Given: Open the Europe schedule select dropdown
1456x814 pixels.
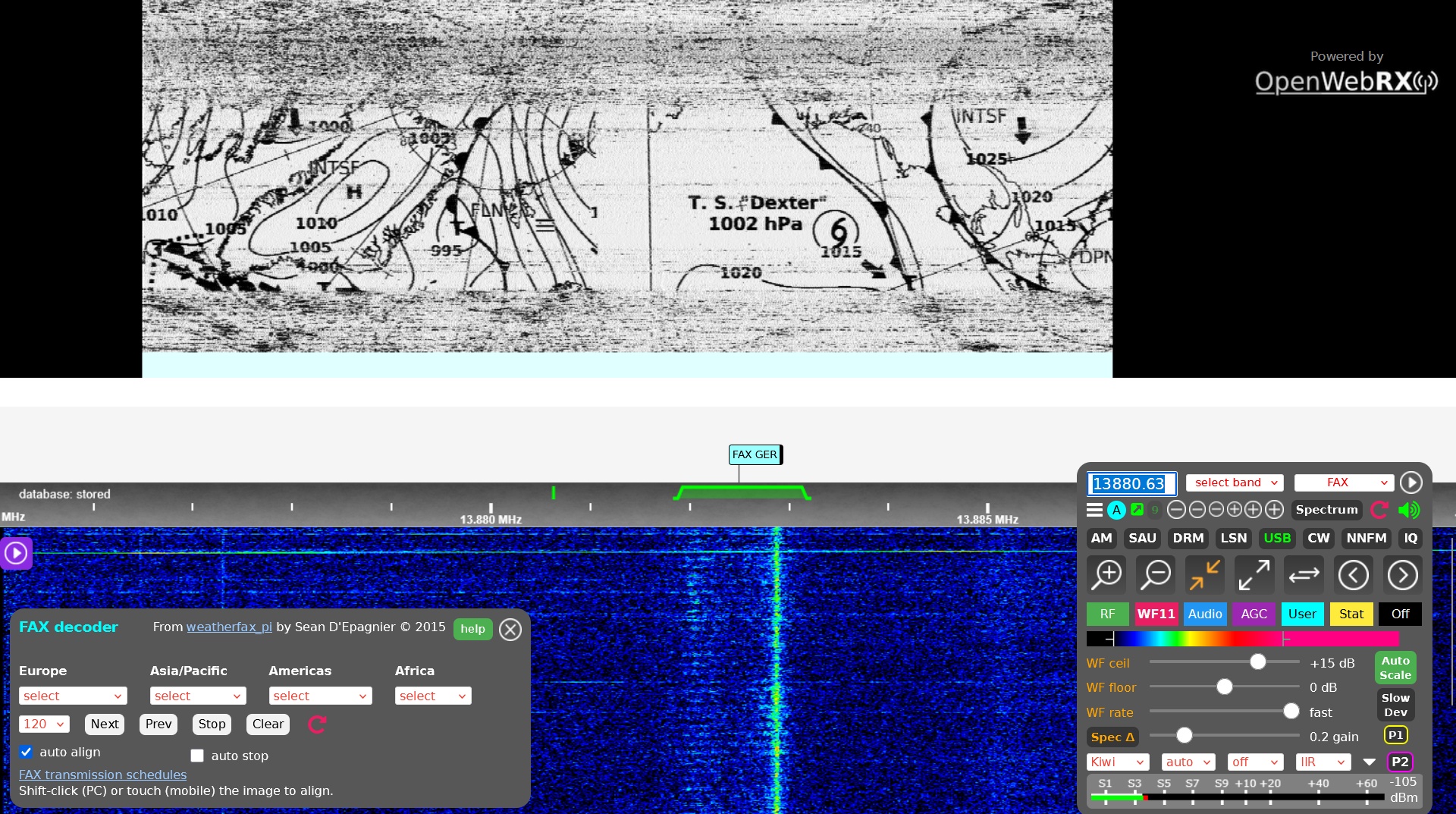Looking at the screenshot, I should click(72, 696).
